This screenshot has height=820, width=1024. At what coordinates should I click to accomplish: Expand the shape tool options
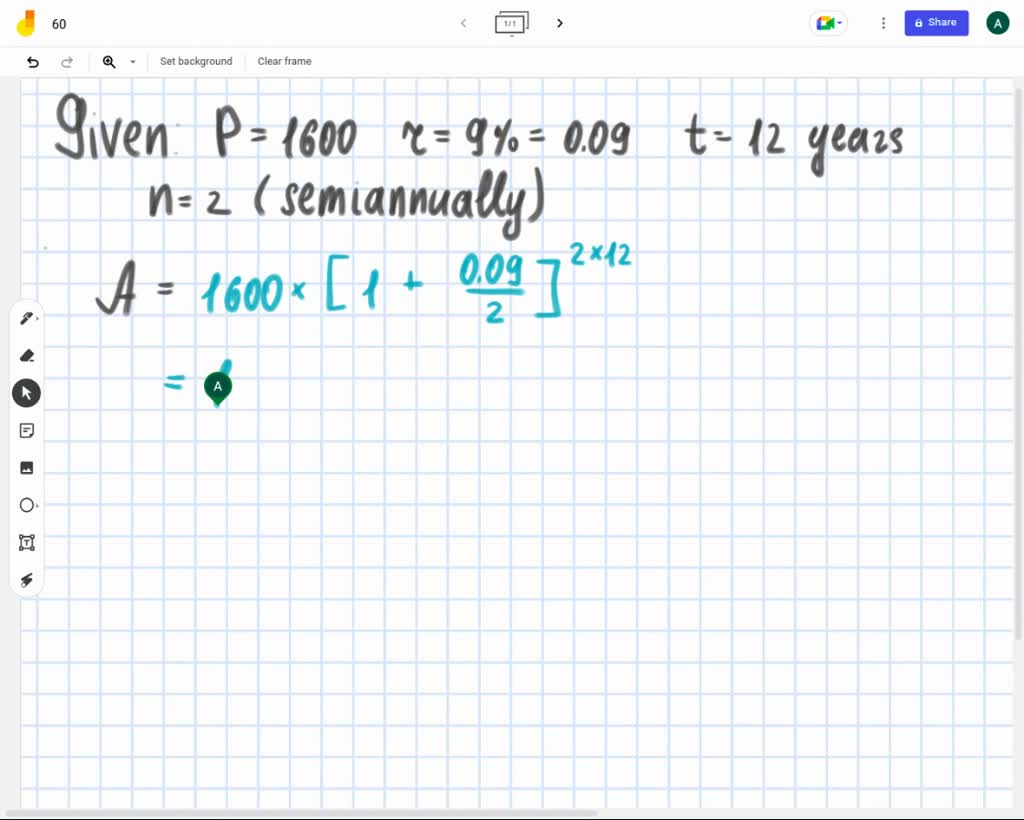(x=38, y=505)
